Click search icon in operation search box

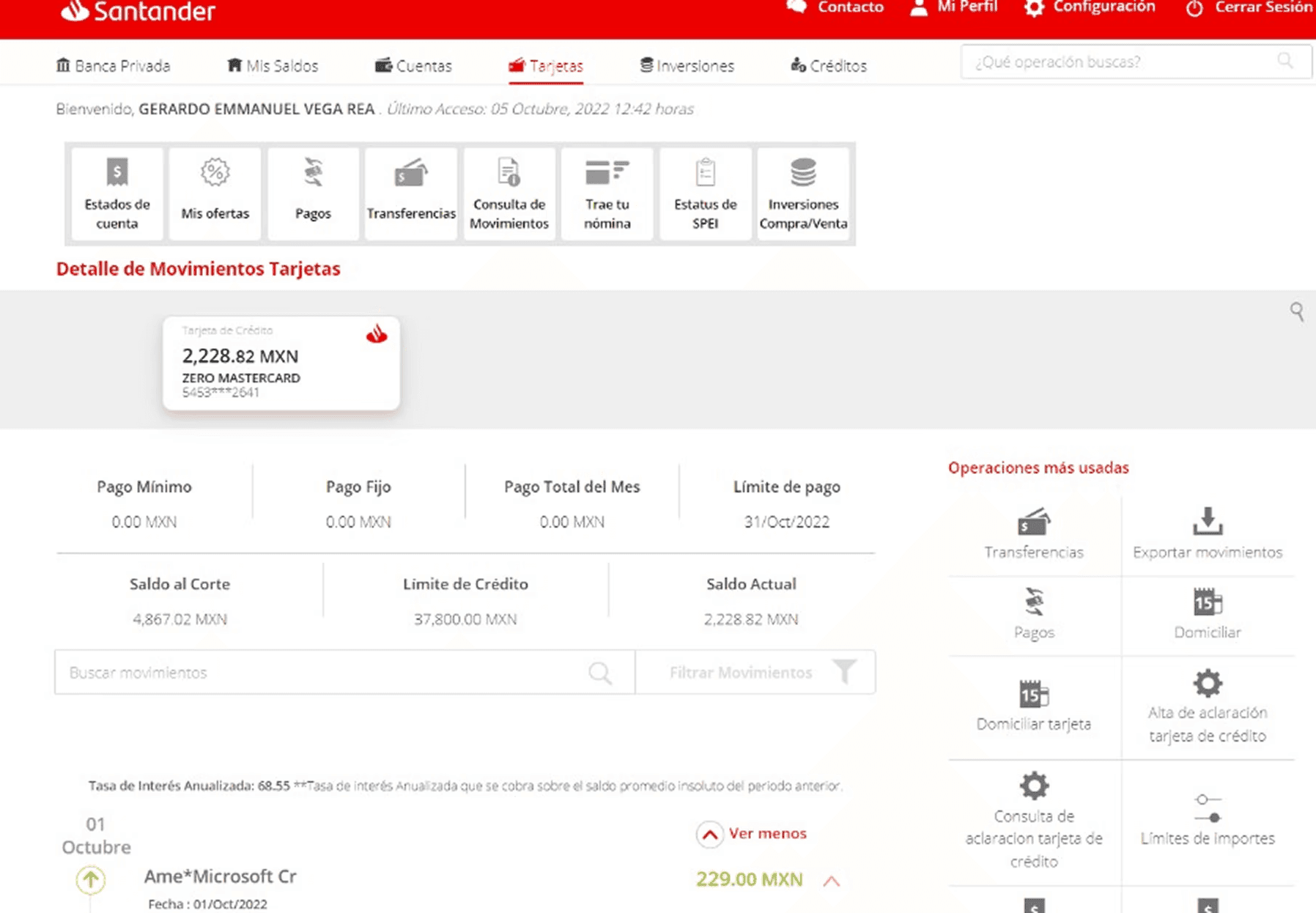[x=1285, y=61]
